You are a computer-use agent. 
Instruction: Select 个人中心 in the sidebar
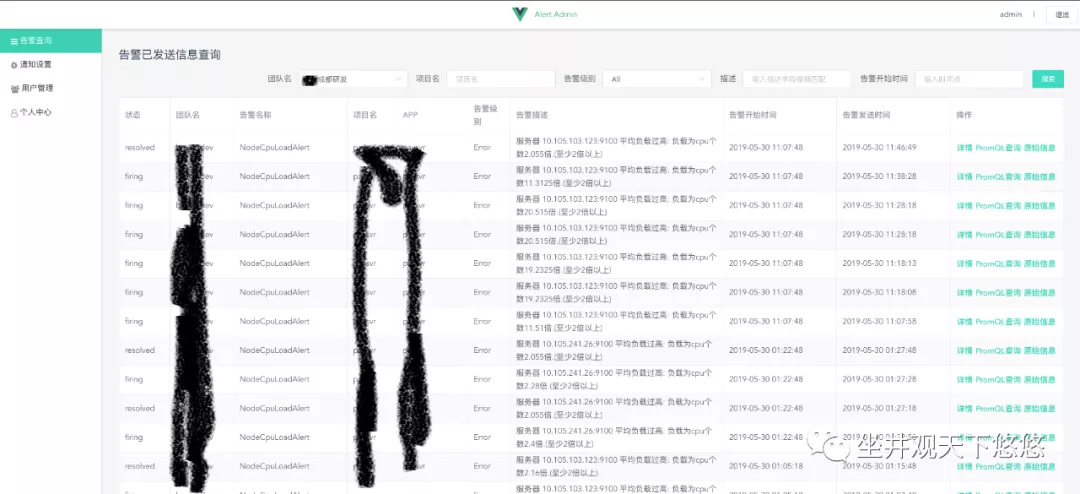pos(36,113)
